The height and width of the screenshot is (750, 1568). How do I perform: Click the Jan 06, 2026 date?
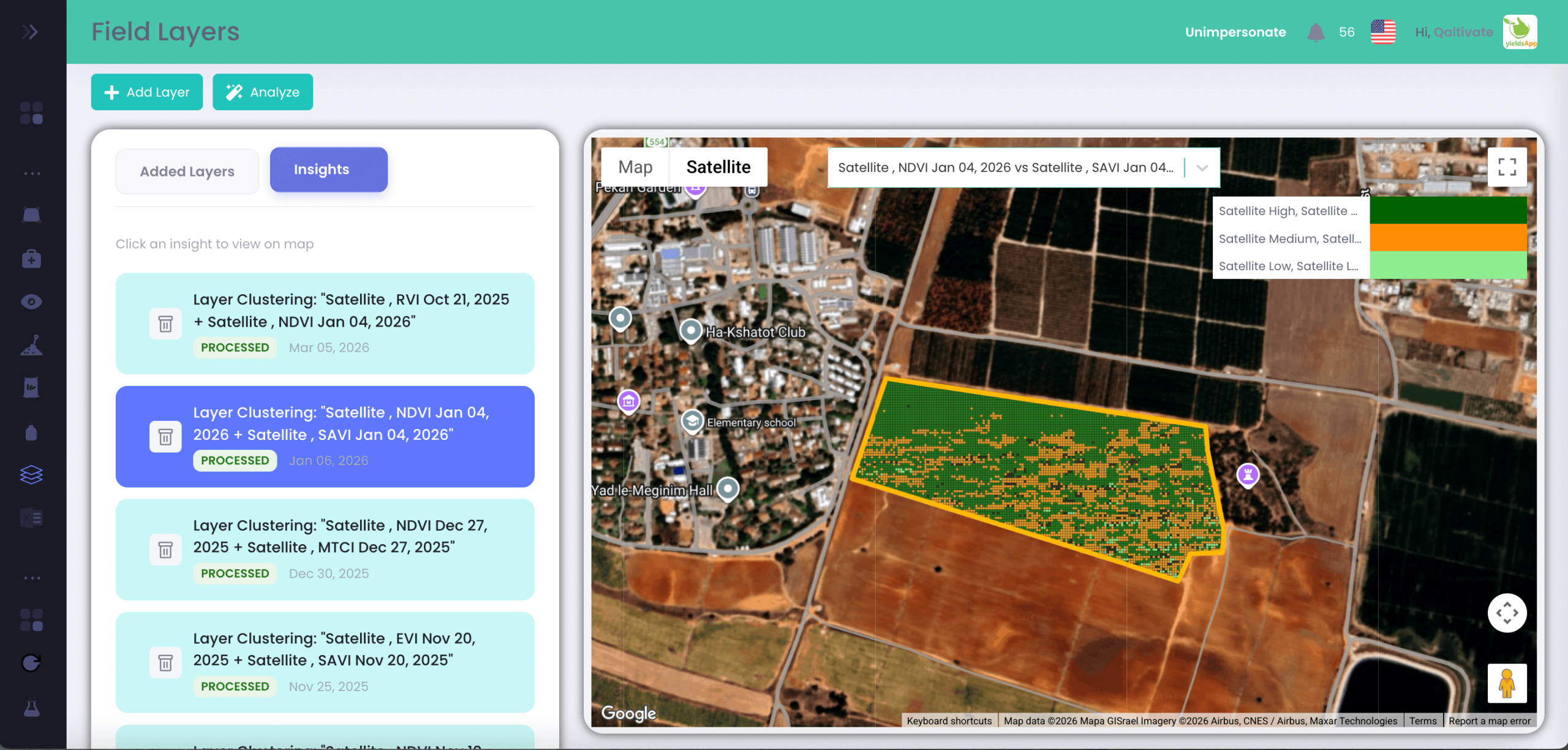(329, 460)
